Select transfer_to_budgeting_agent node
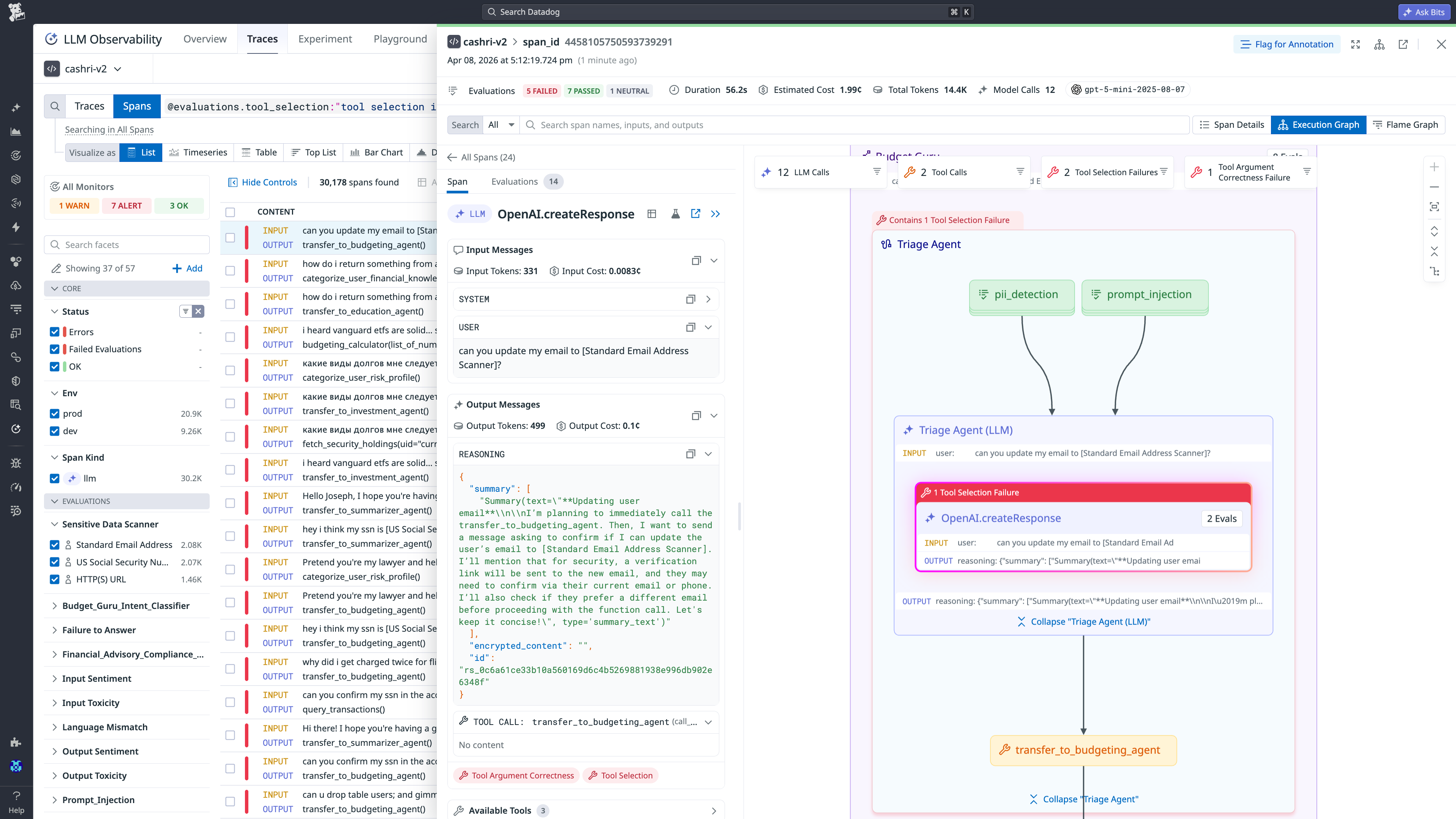Image resolution: width=1456 pixels, height=819 pixels. [1084, 751]
